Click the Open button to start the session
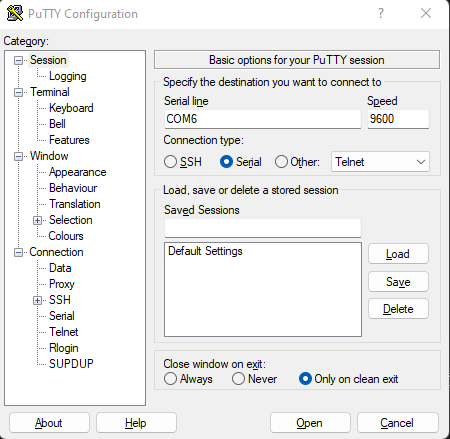This screenshot has width=450, height=439. pyautogui.click(x=310, y=423)
